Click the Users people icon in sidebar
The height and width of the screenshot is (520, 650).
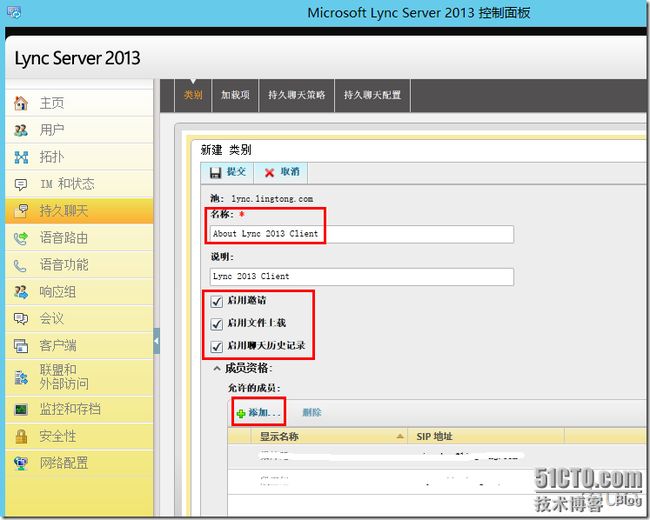[x=21, y=130]
